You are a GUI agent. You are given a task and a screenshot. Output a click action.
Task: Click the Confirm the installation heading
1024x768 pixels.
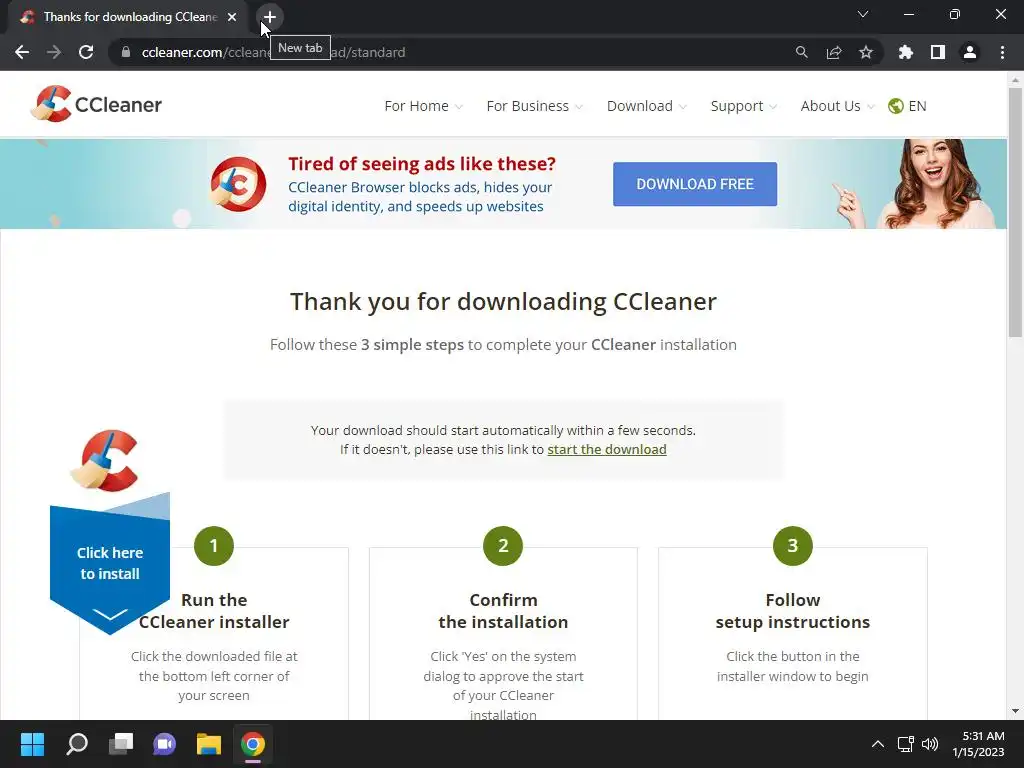[x=503, y=611]
